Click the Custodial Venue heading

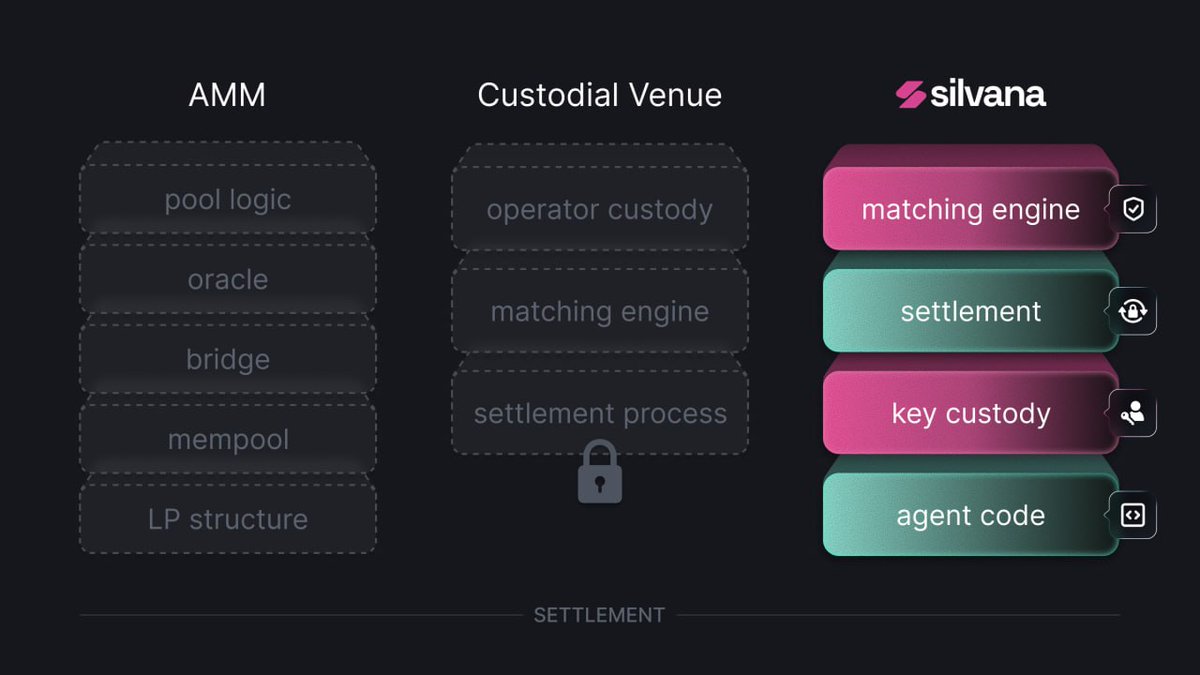600,95
